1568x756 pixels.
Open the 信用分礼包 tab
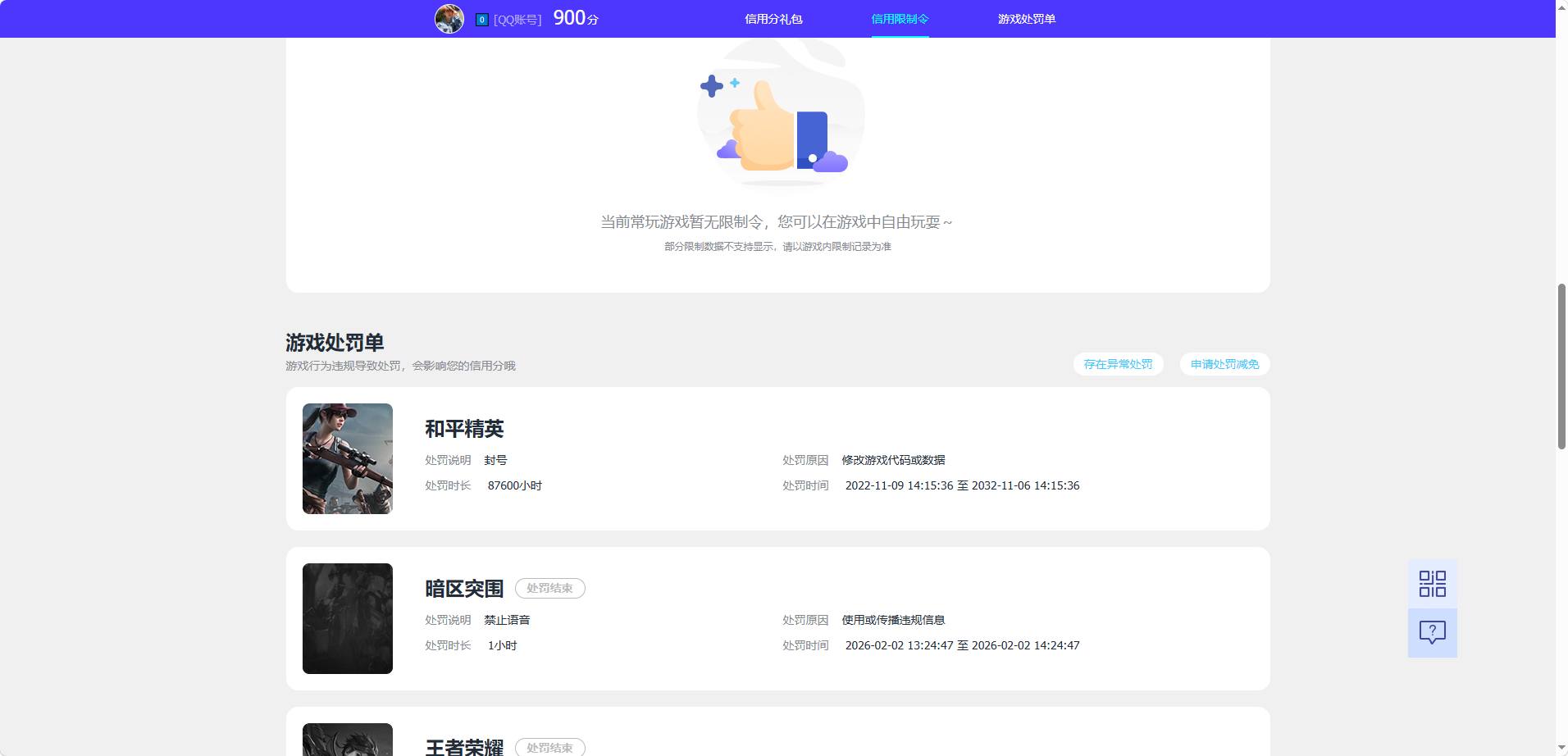[773, 19]
